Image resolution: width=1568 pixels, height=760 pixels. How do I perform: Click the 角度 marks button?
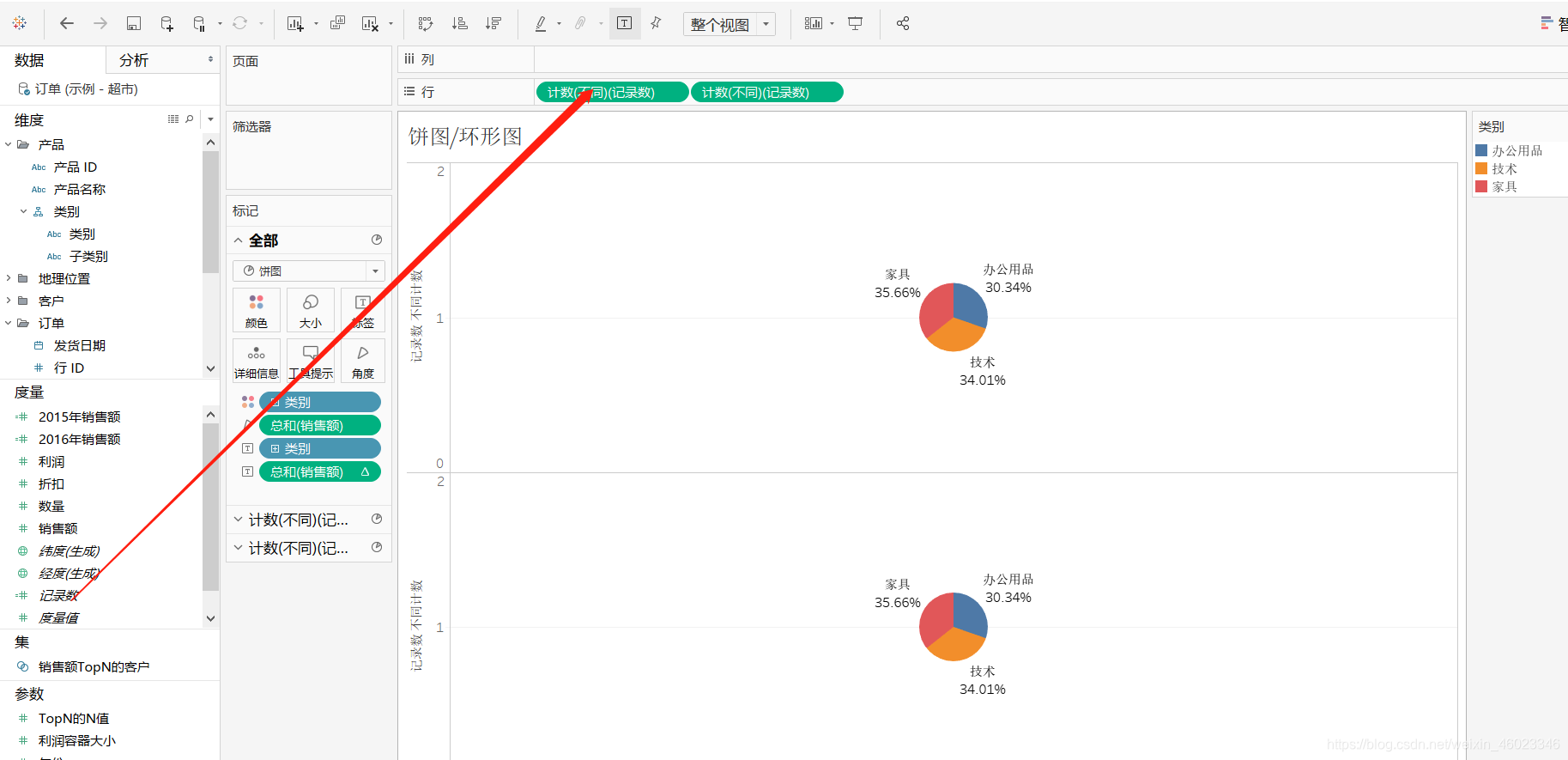(363, 361)
